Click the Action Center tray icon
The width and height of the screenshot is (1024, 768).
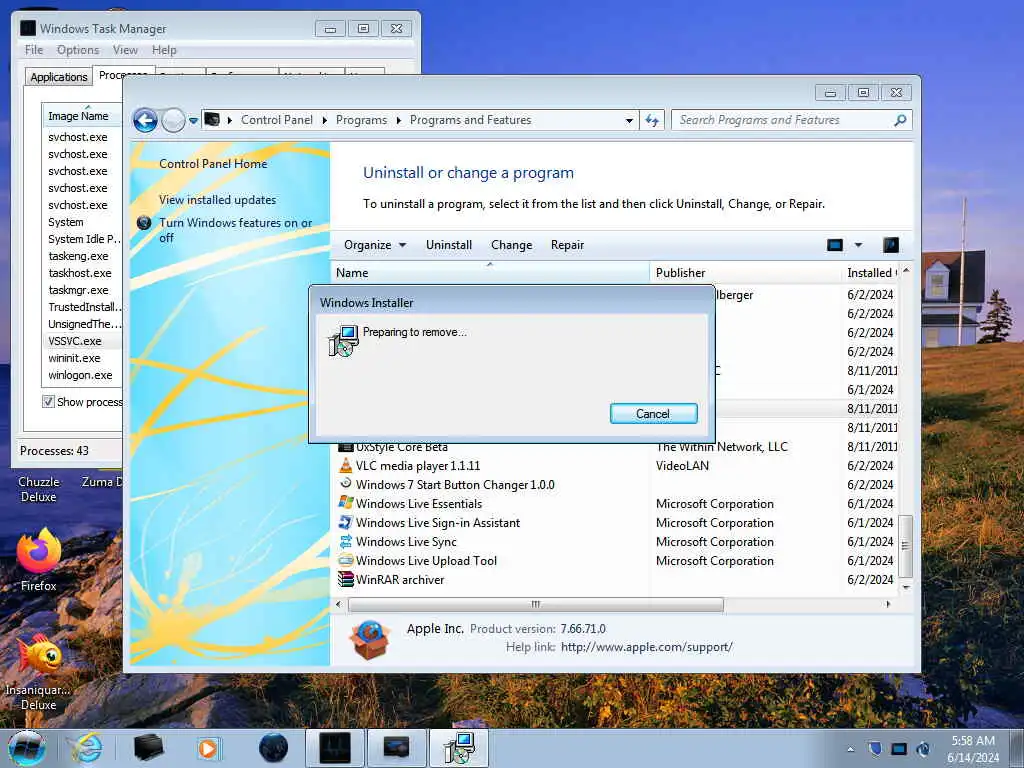875,748
